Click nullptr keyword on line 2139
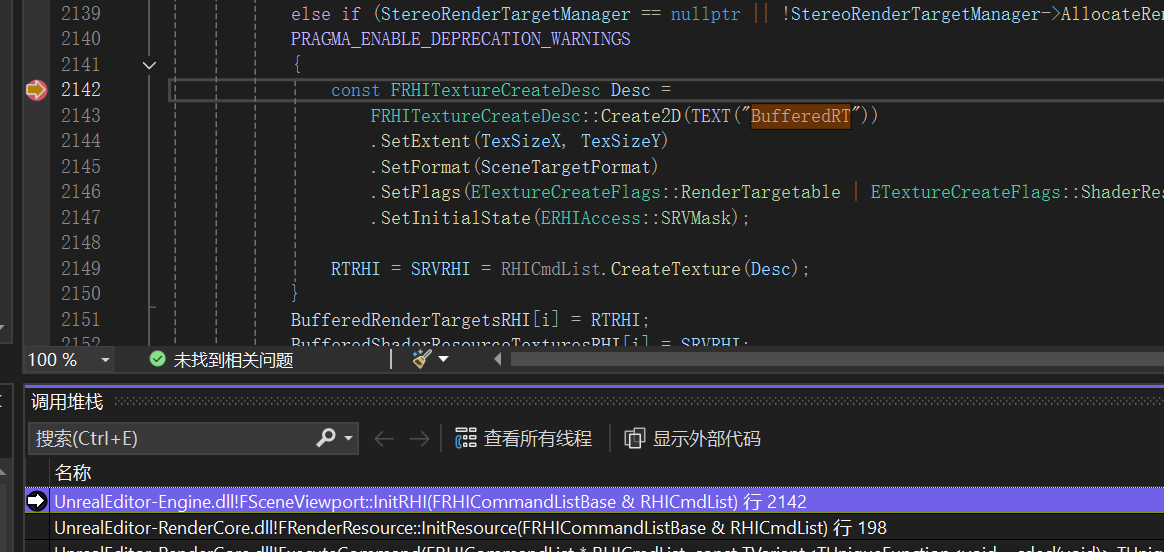This screenshot has height=552, width=1164. (705, 13)
